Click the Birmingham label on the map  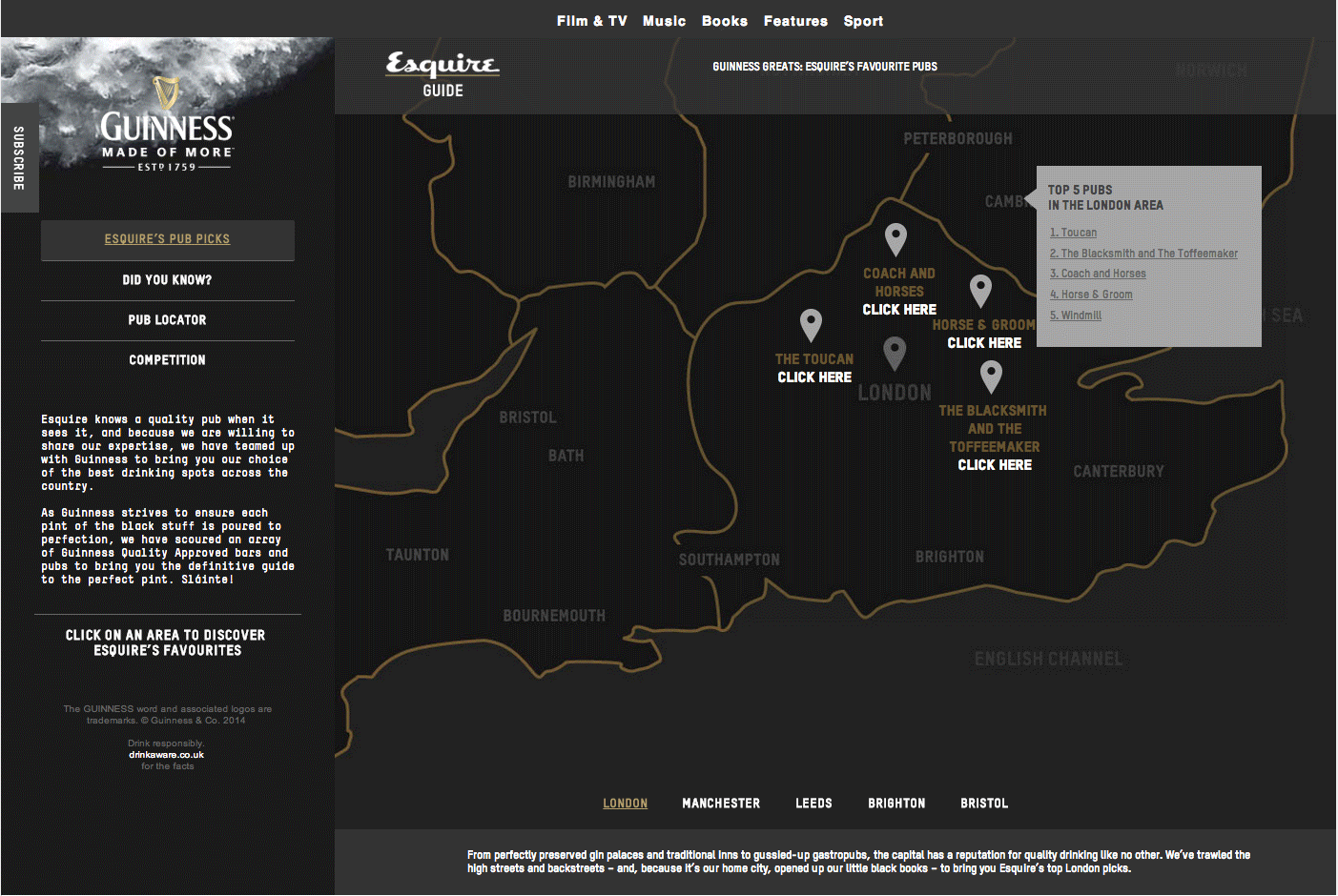coord(611,182)
